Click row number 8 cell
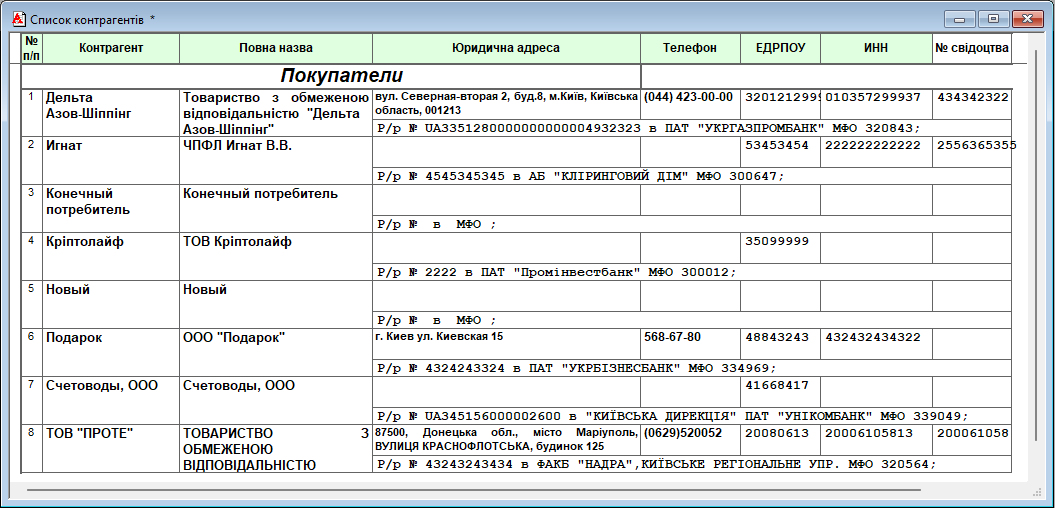 point(32,448)
